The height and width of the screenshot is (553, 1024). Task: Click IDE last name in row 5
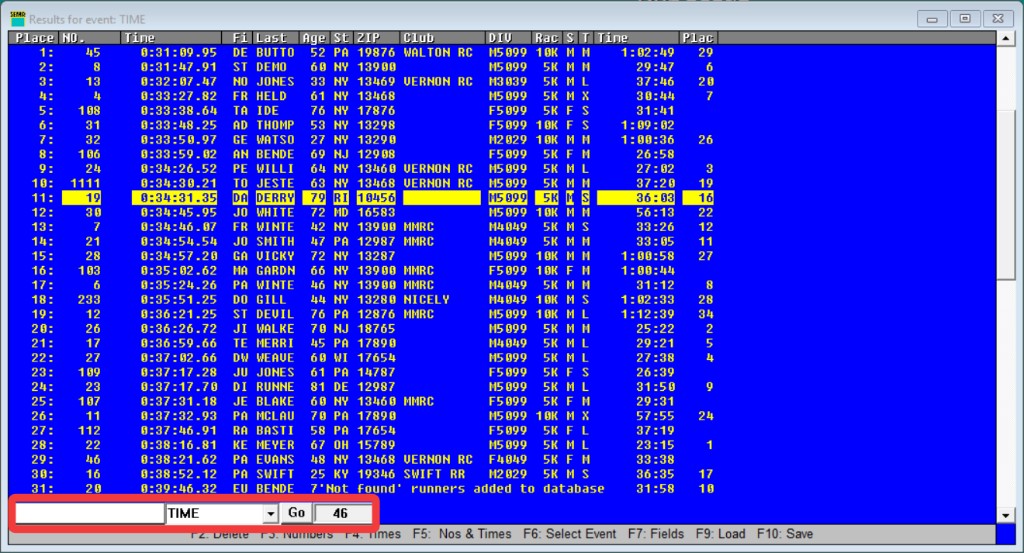tap(267, 110)
